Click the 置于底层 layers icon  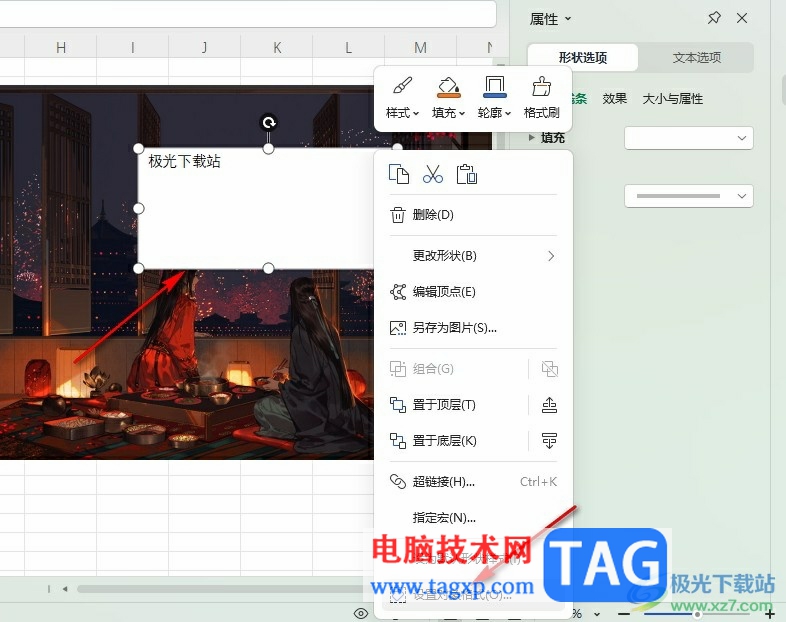point(398,441)
